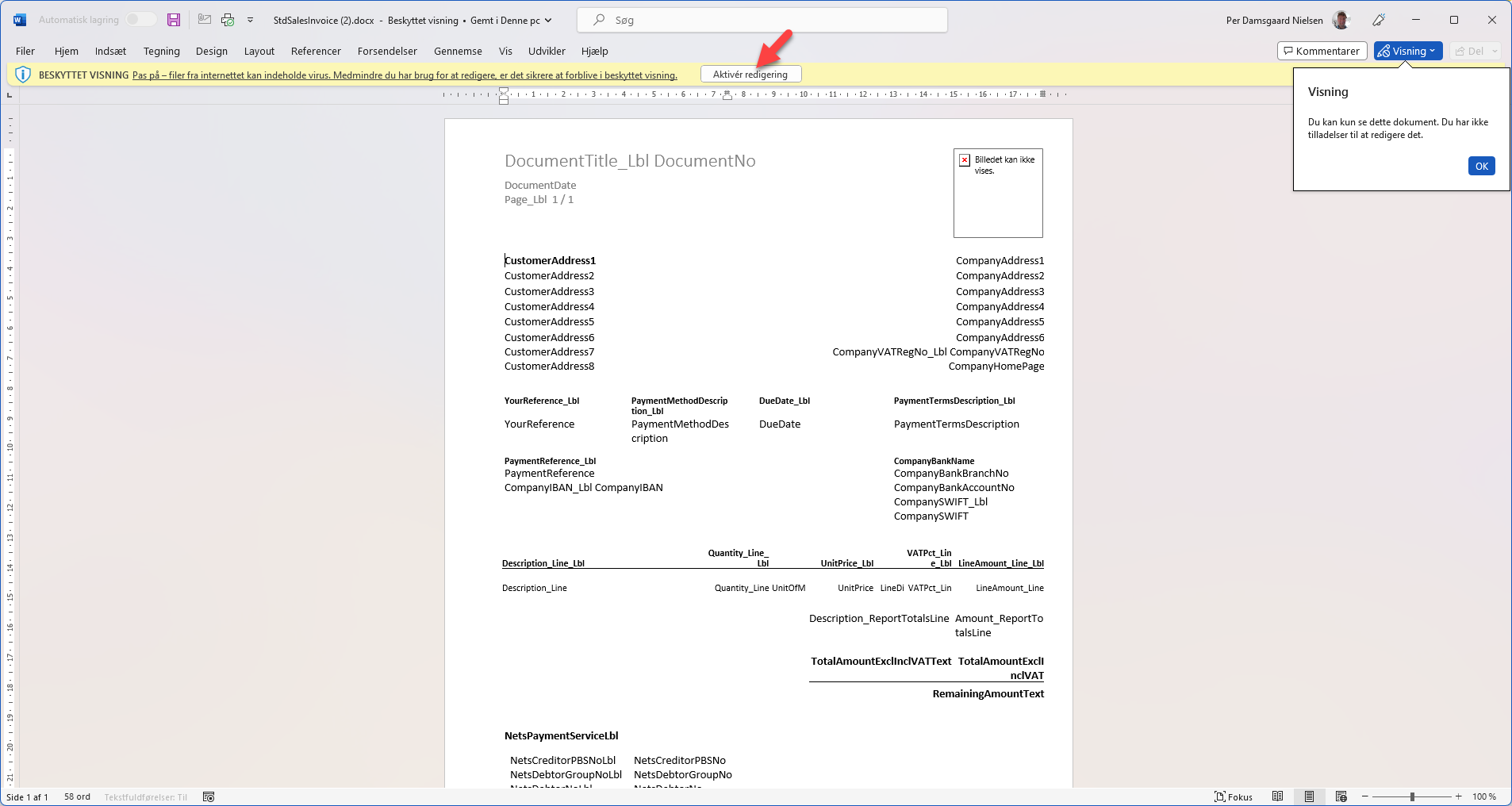Screen dimensions: 1512x806
Task: Select the Forsendelser tab
Action: coord(387,51)
